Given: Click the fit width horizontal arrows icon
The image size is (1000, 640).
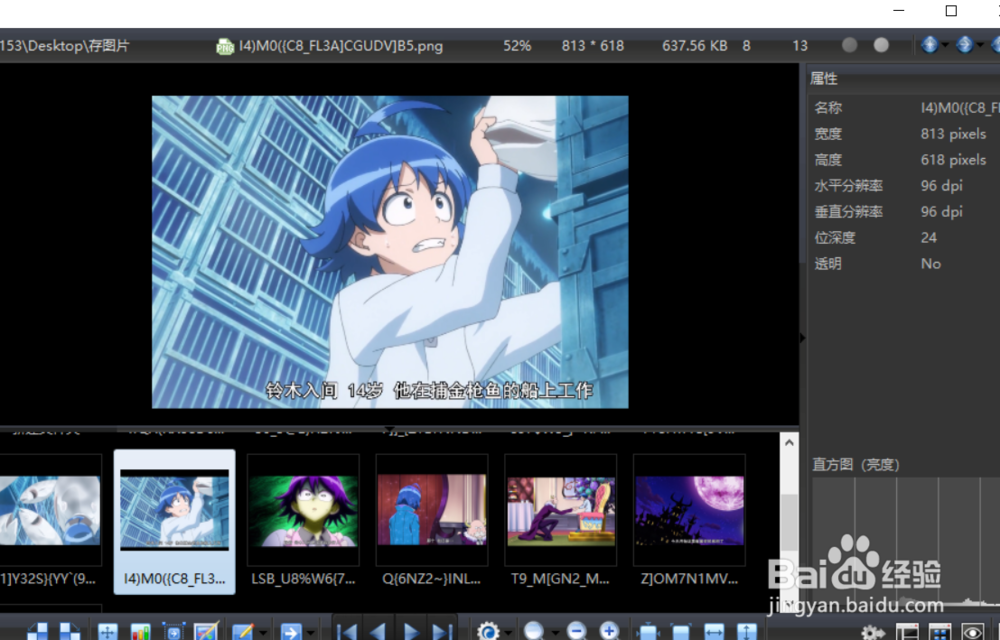Looking at the screenshot, I should [714, 632].
